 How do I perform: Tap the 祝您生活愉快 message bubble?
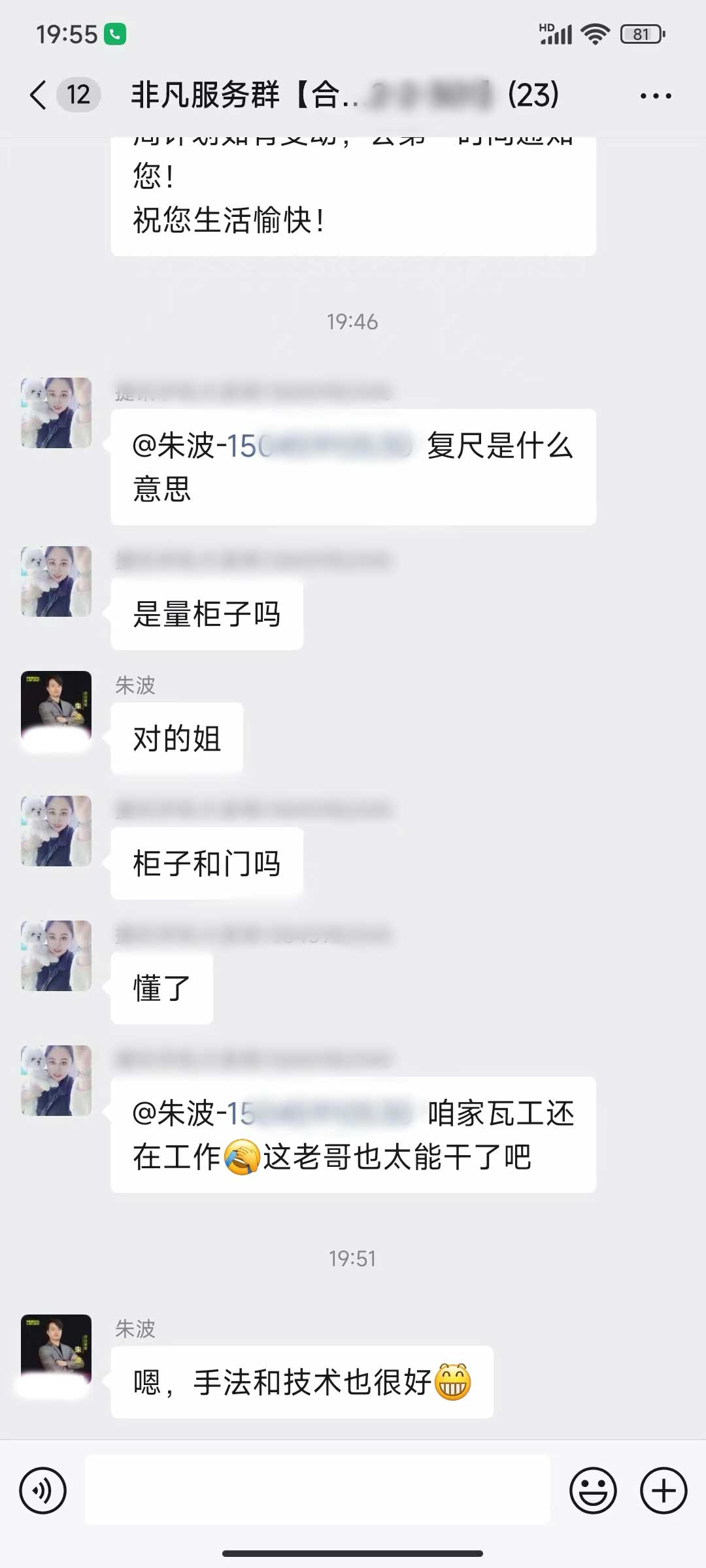point(354,196)
